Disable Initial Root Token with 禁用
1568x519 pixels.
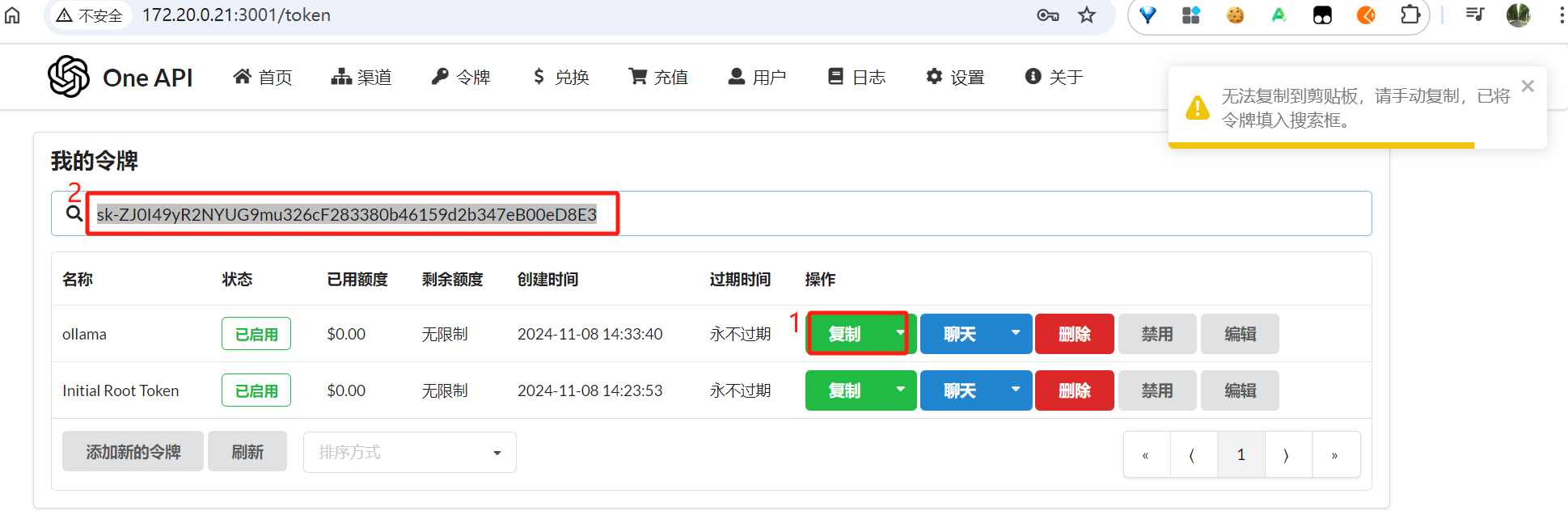pyautogui.click(x=1157, y=390)
